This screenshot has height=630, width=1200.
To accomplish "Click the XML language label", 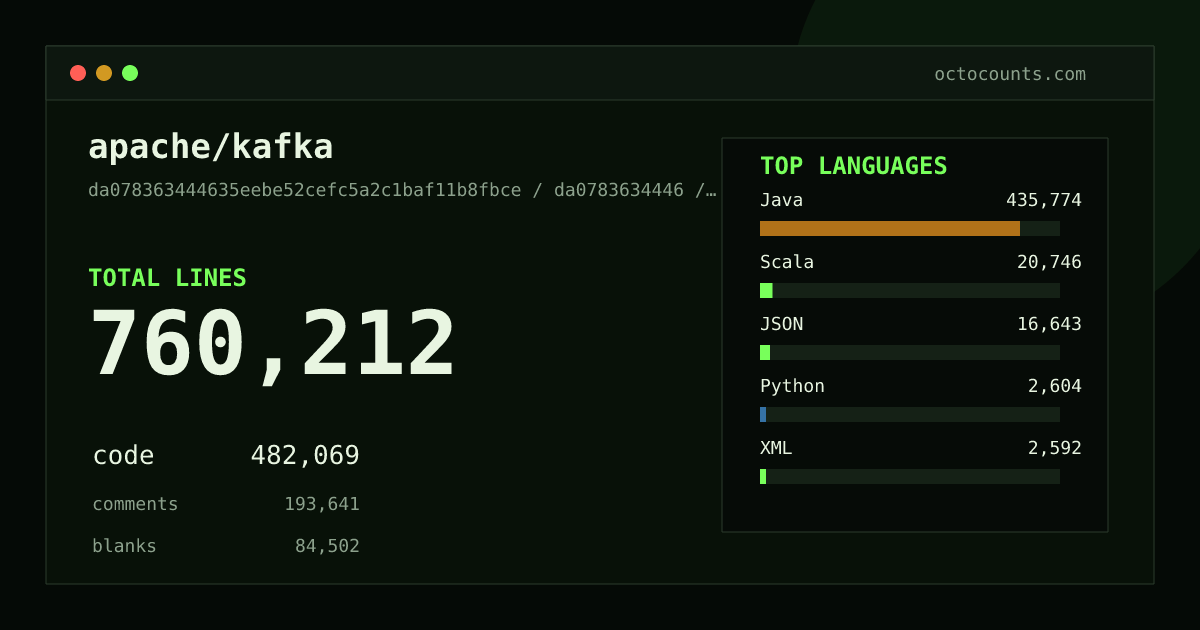I will tap(776, 448).
